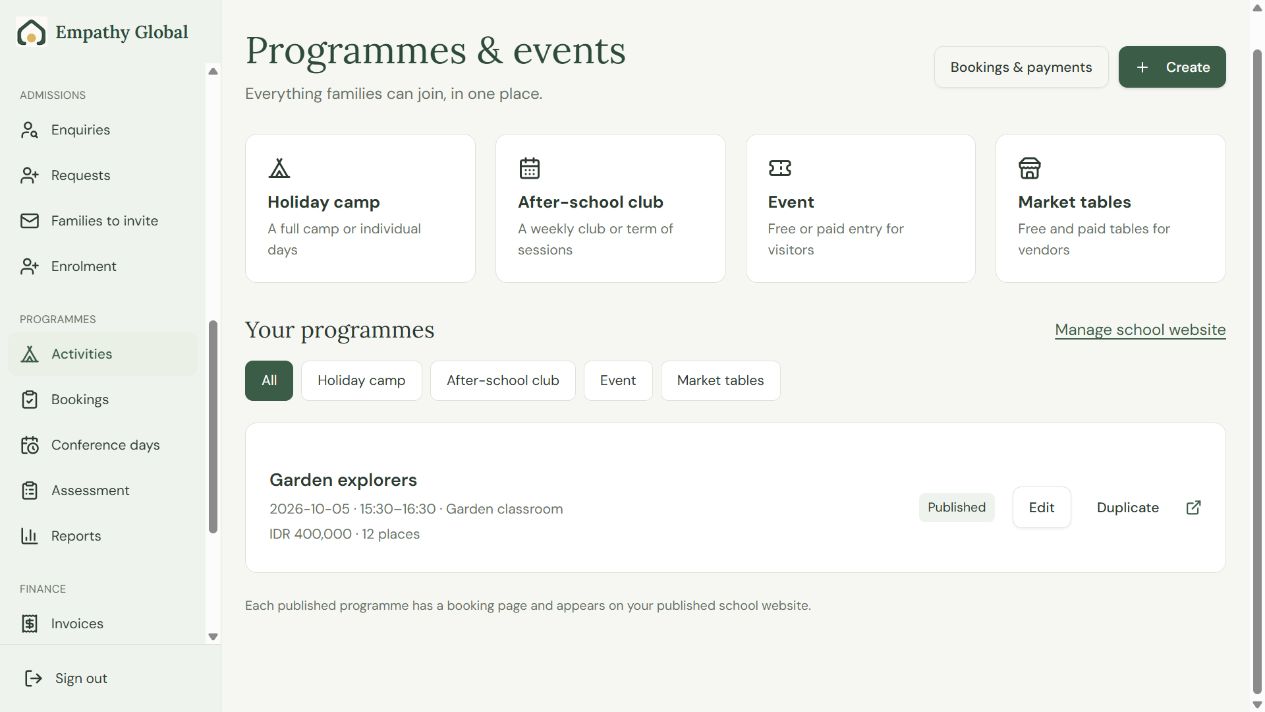Click the calendar icon on After-school club card

click(x=530, y=168)
